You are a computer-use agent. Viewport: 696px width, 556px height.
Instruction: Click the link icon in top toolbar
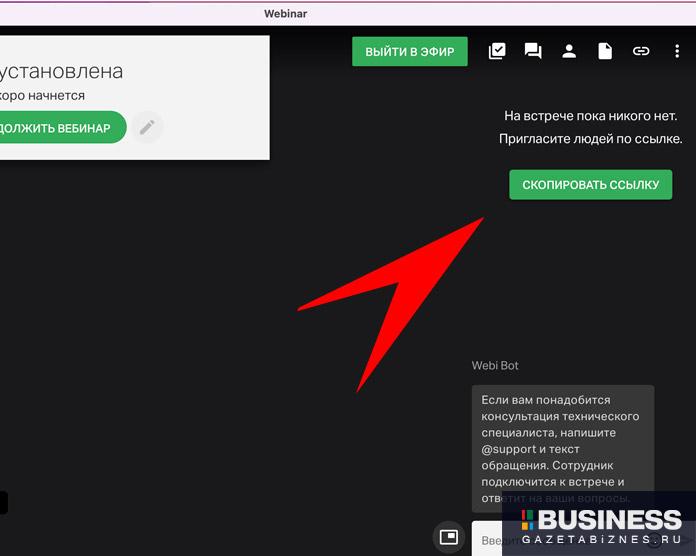point(641,52)
